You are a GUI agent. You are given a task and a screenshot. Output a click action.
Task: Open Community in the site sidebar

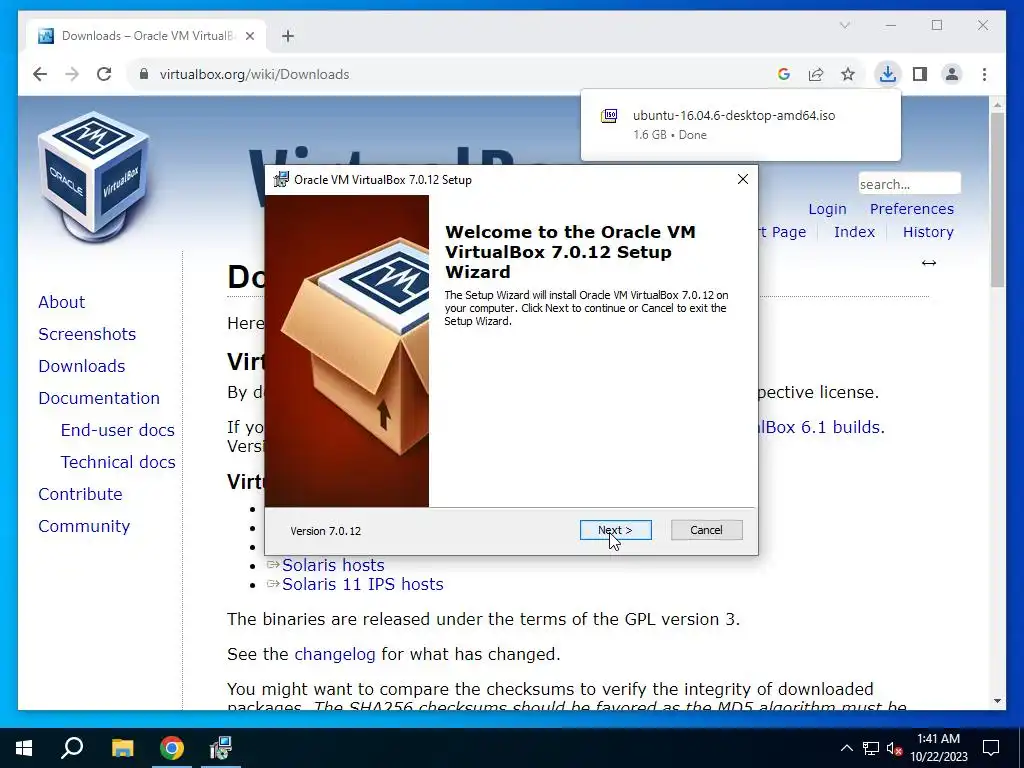coord(84,526)
